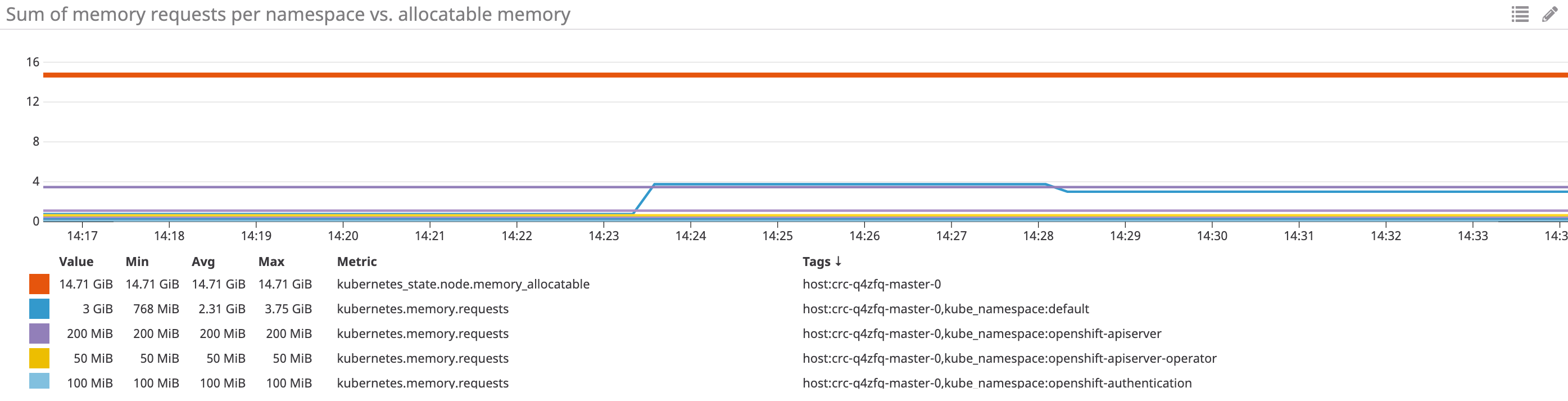This screenshot has height=401, width=1568.
Task: Toggle the purple openshift-apiserver series in legend
Action: tap(38, 334)
